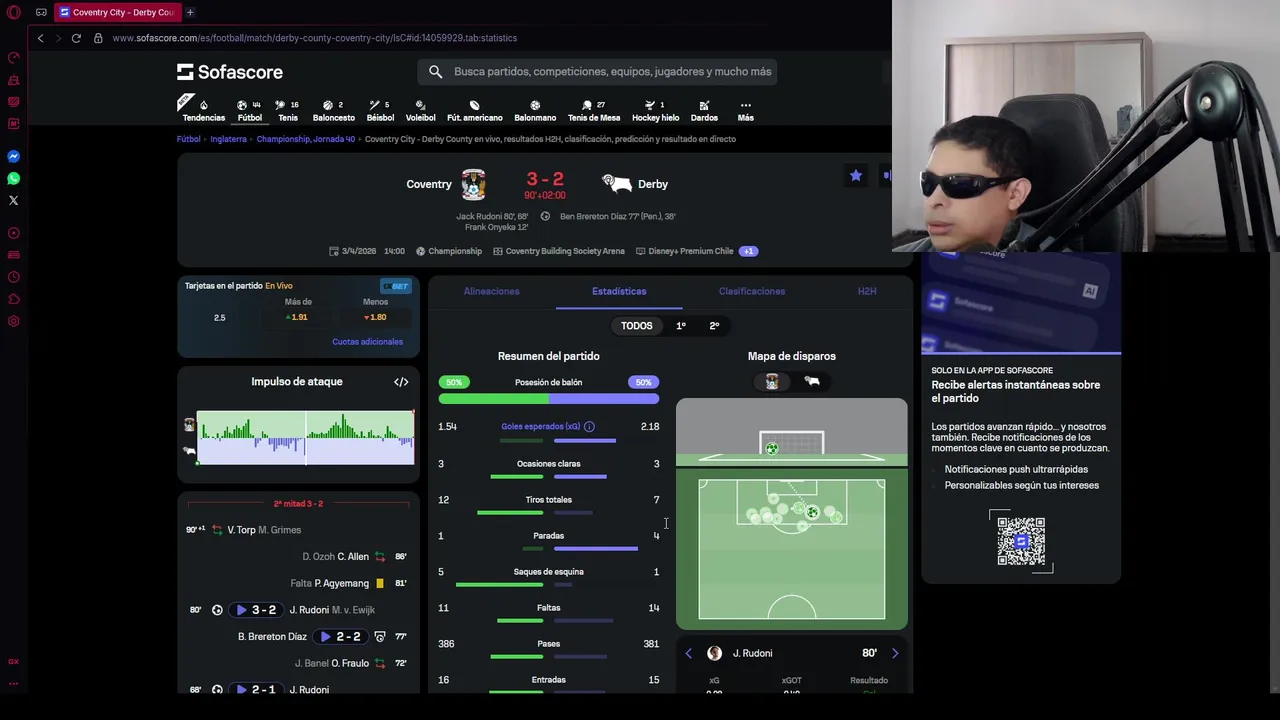Show Coventry shots in shot map toggle

[x=772, y=382]
